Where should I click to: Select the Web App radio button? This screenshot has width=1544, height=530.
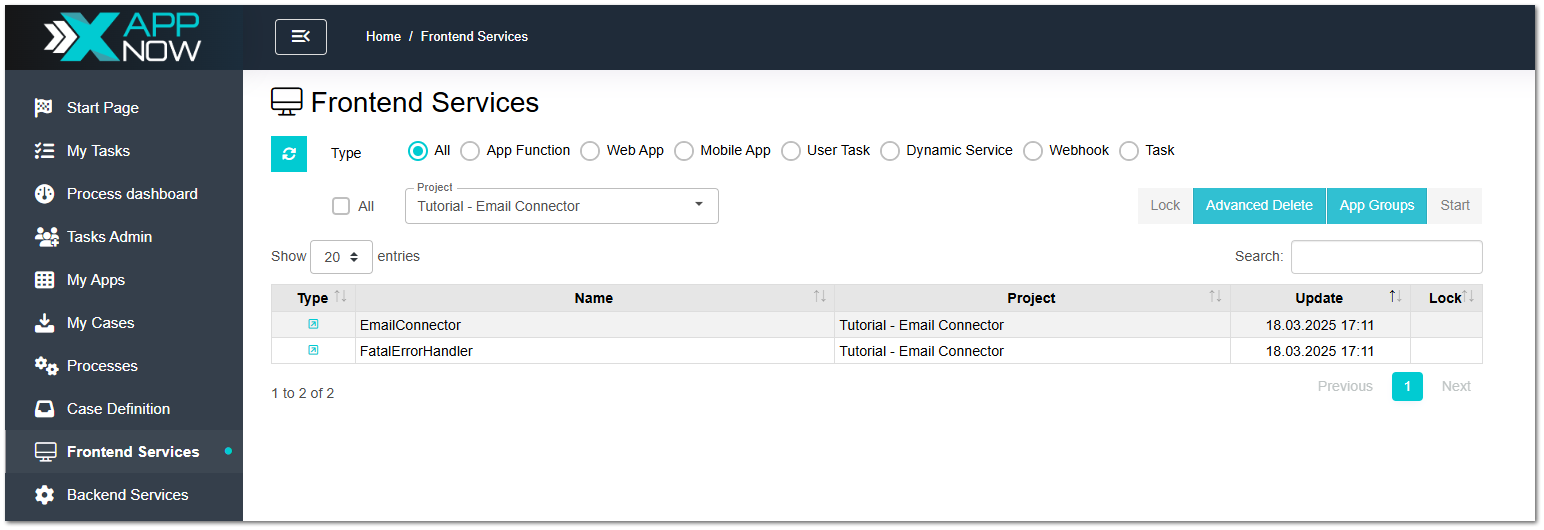590,151
